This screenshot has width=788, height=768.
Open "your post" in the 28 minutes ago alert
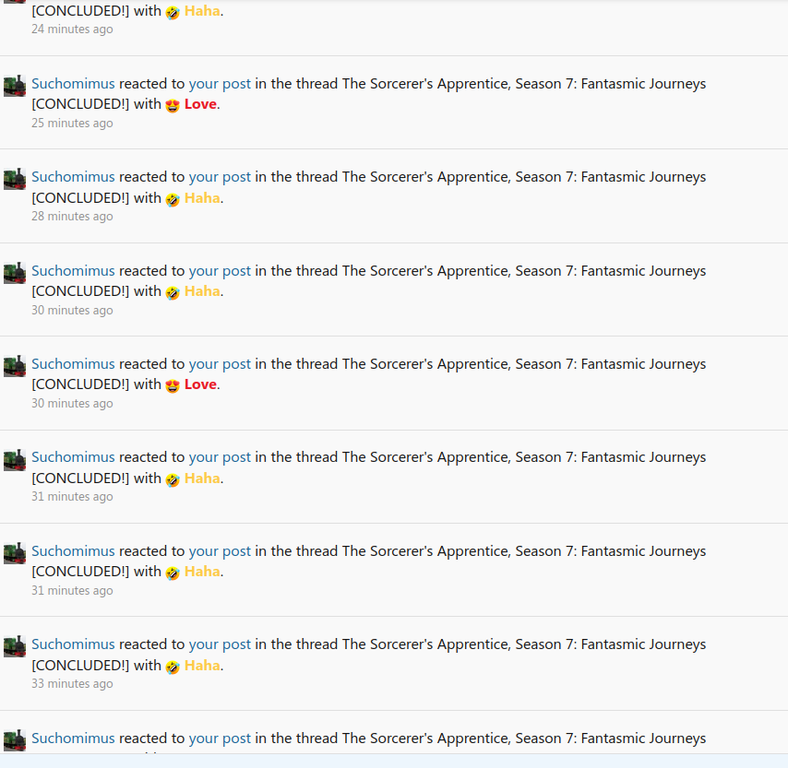pos(220,177)
